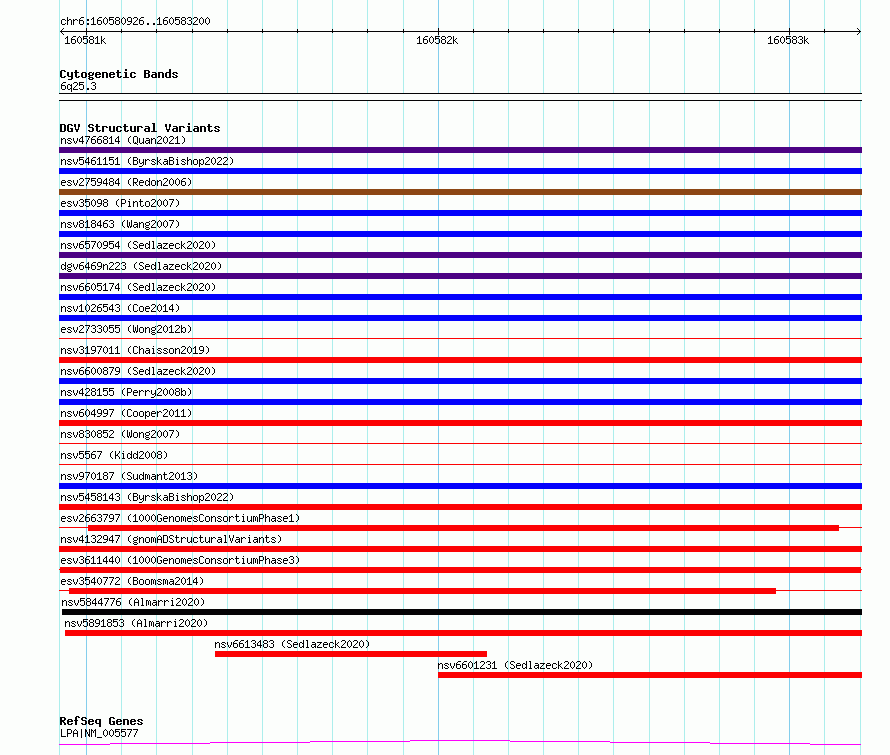Click the DGV Structural Variants track title
890x755 pixels.
pos(140,128)
